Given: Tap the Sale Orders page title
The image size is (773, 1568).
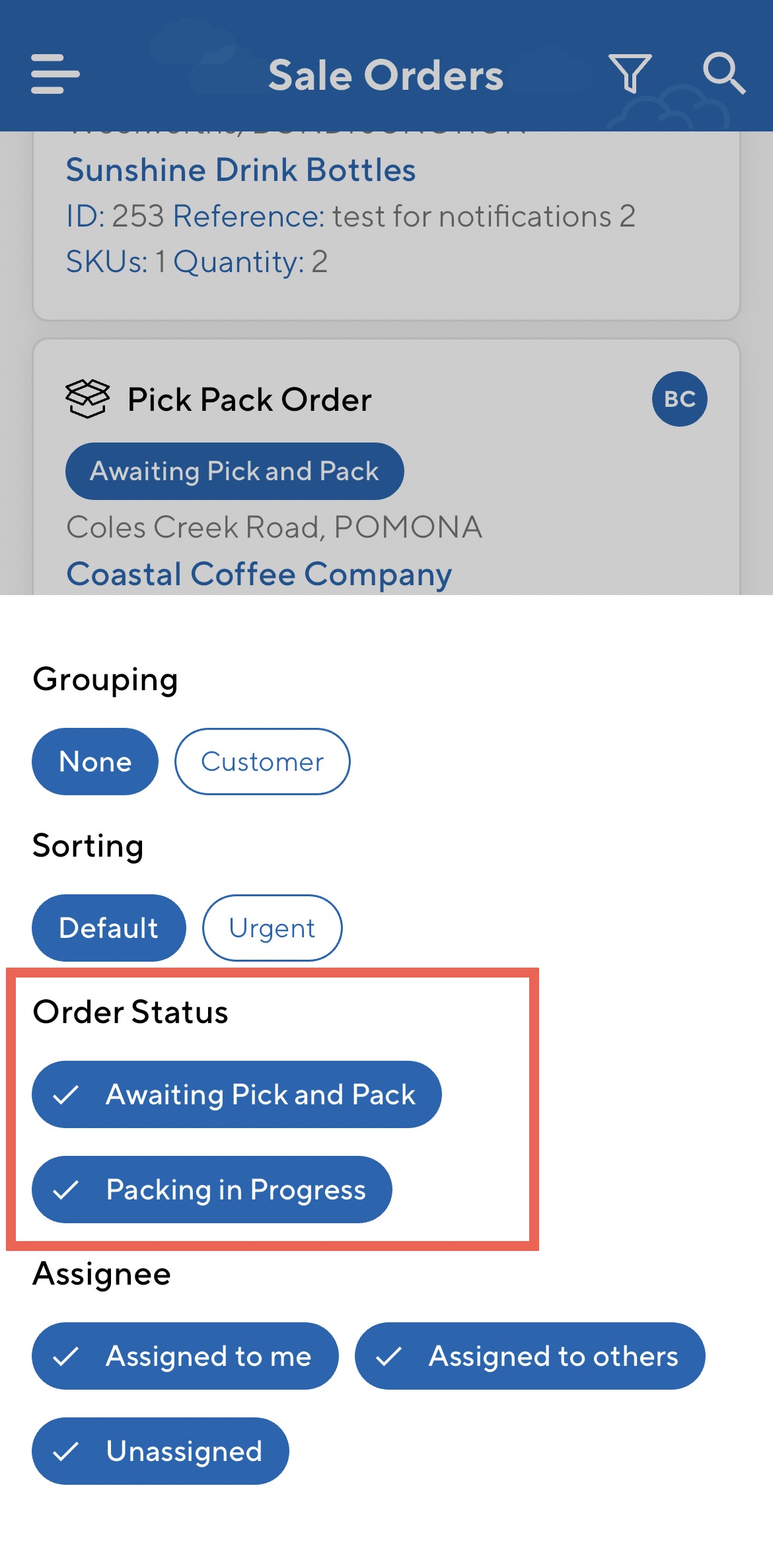Looking at the screenshot, I should pyautogui.click(x=386, y=75).
